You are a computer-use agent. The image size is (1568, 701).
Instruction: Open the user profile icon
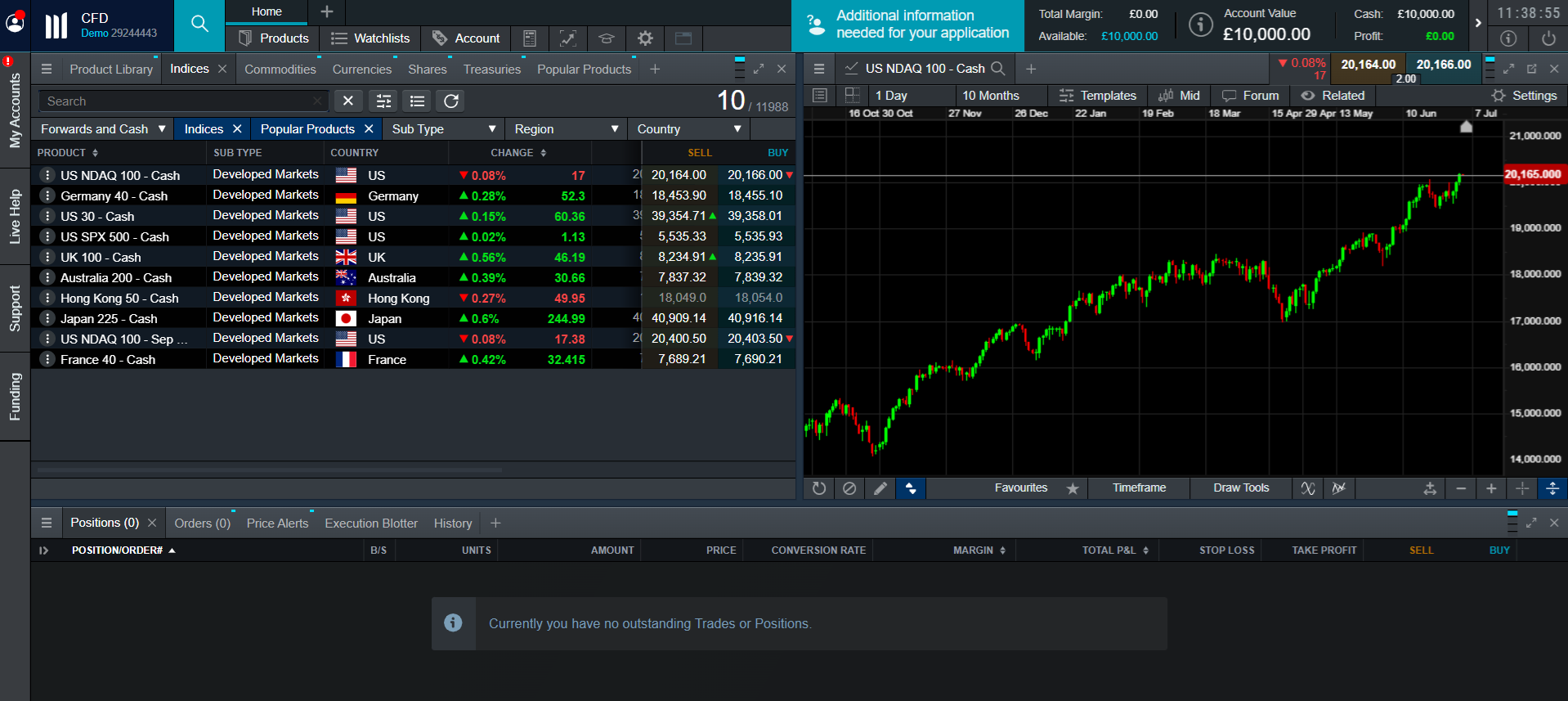[16, 23]
